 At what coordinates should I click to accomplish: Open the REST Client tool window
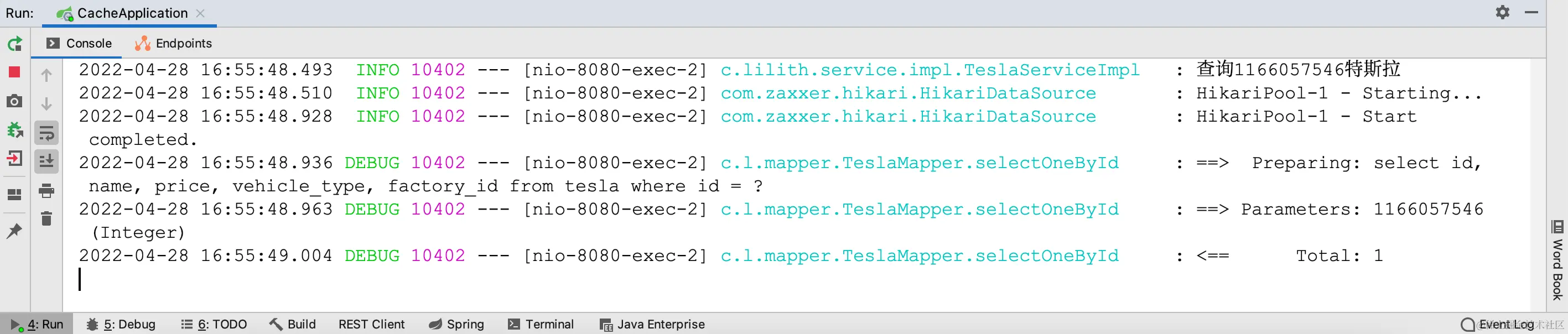[x=371, y=324]
